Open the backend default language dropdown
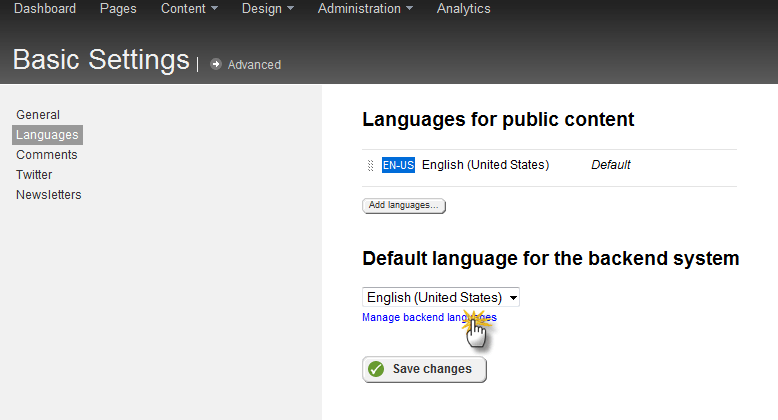 click(x=441, y=297)
